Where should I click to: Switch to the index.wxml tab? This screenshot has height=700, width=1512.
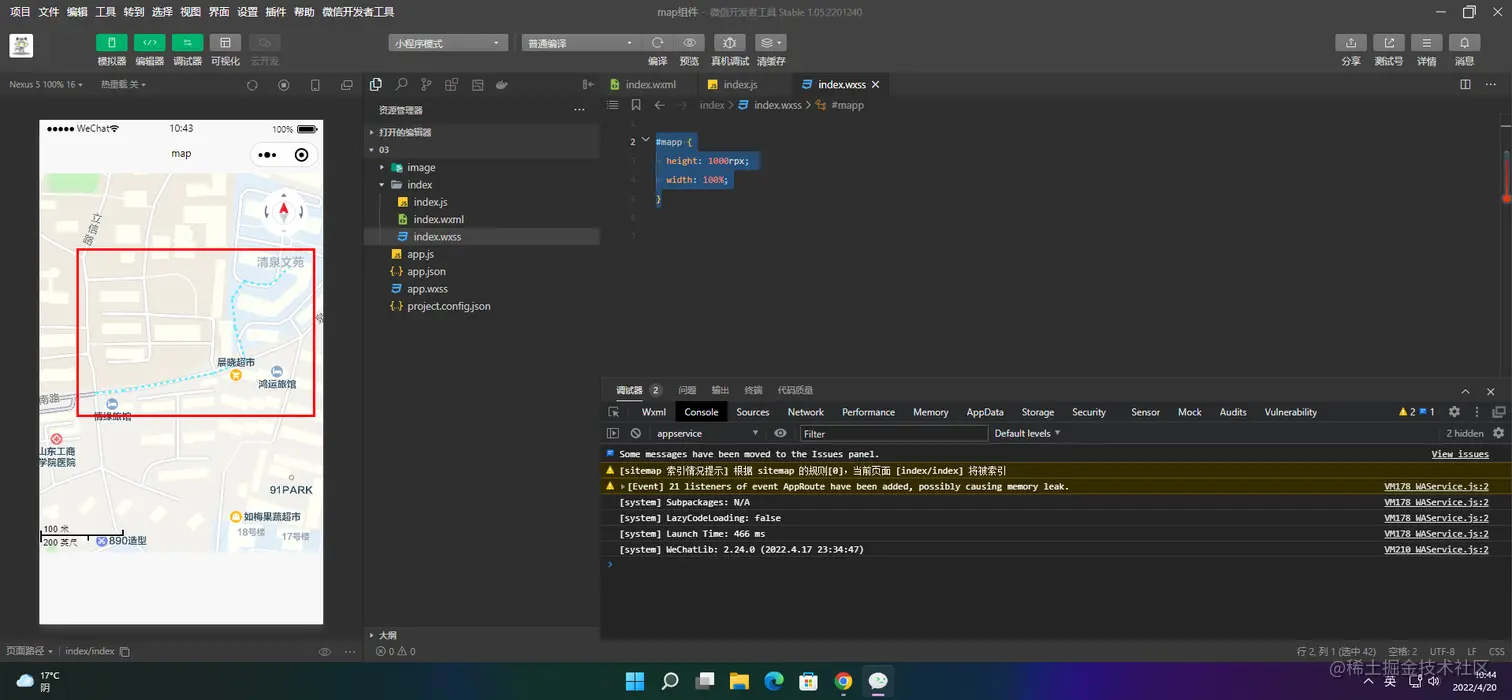[651, 85]
